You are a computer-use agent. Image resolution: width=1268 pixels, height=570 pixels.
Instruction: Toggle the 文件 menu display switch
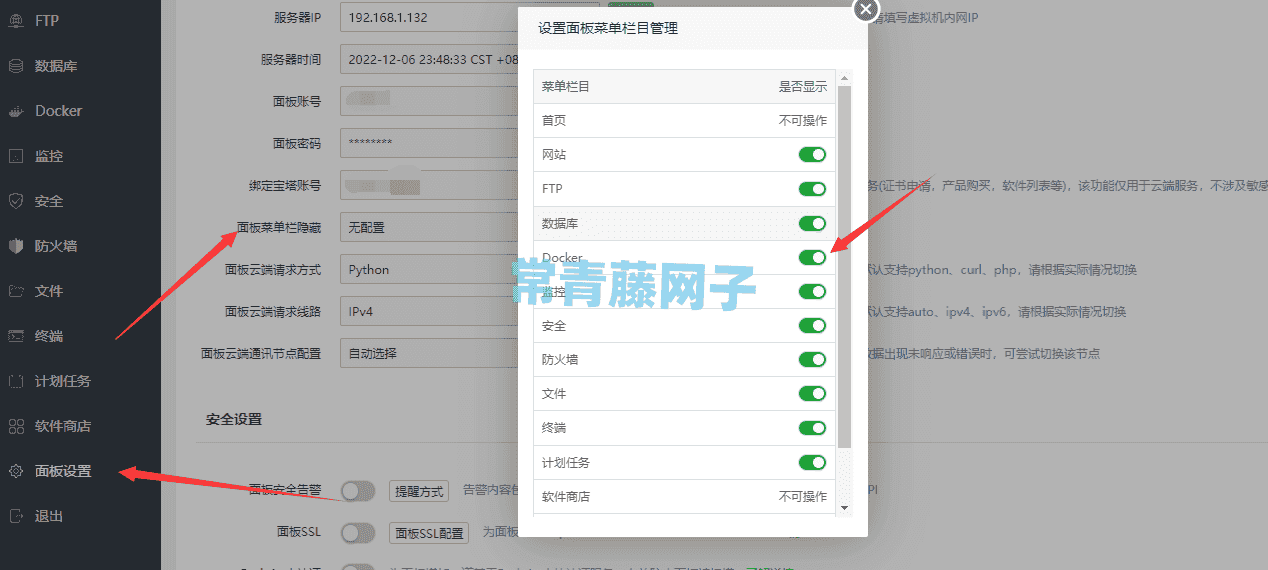tap(812, 394)
